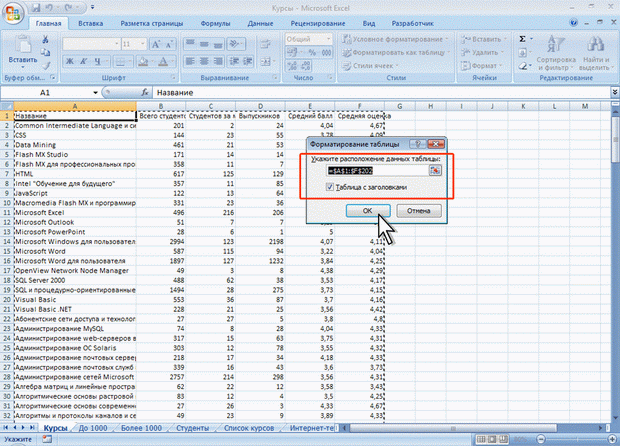
Task: Click the decrease decimal icon
Action: (306, 66)
